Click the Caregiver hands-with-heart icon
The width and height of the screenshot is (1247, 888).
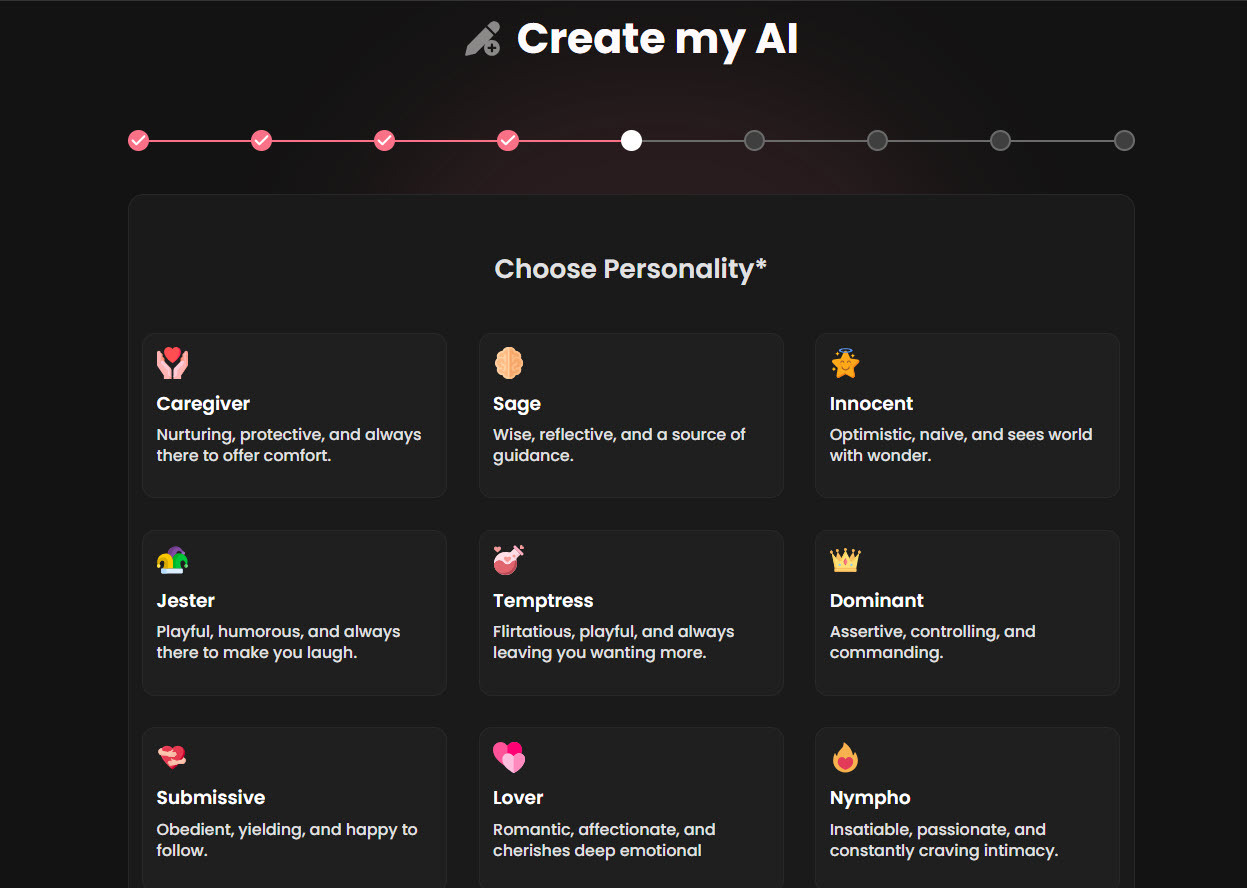[x=172, y=363]
